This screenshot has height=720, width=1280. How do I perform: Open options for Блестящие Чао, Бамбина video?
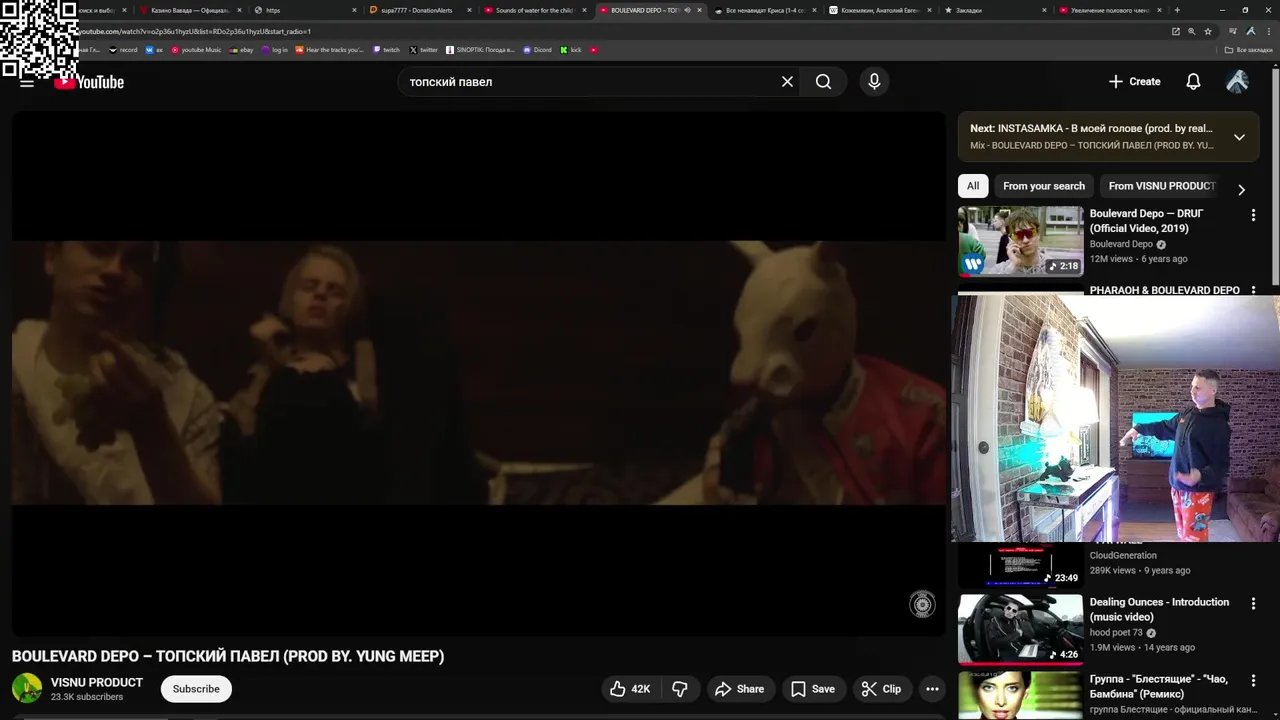[1253, 681]
